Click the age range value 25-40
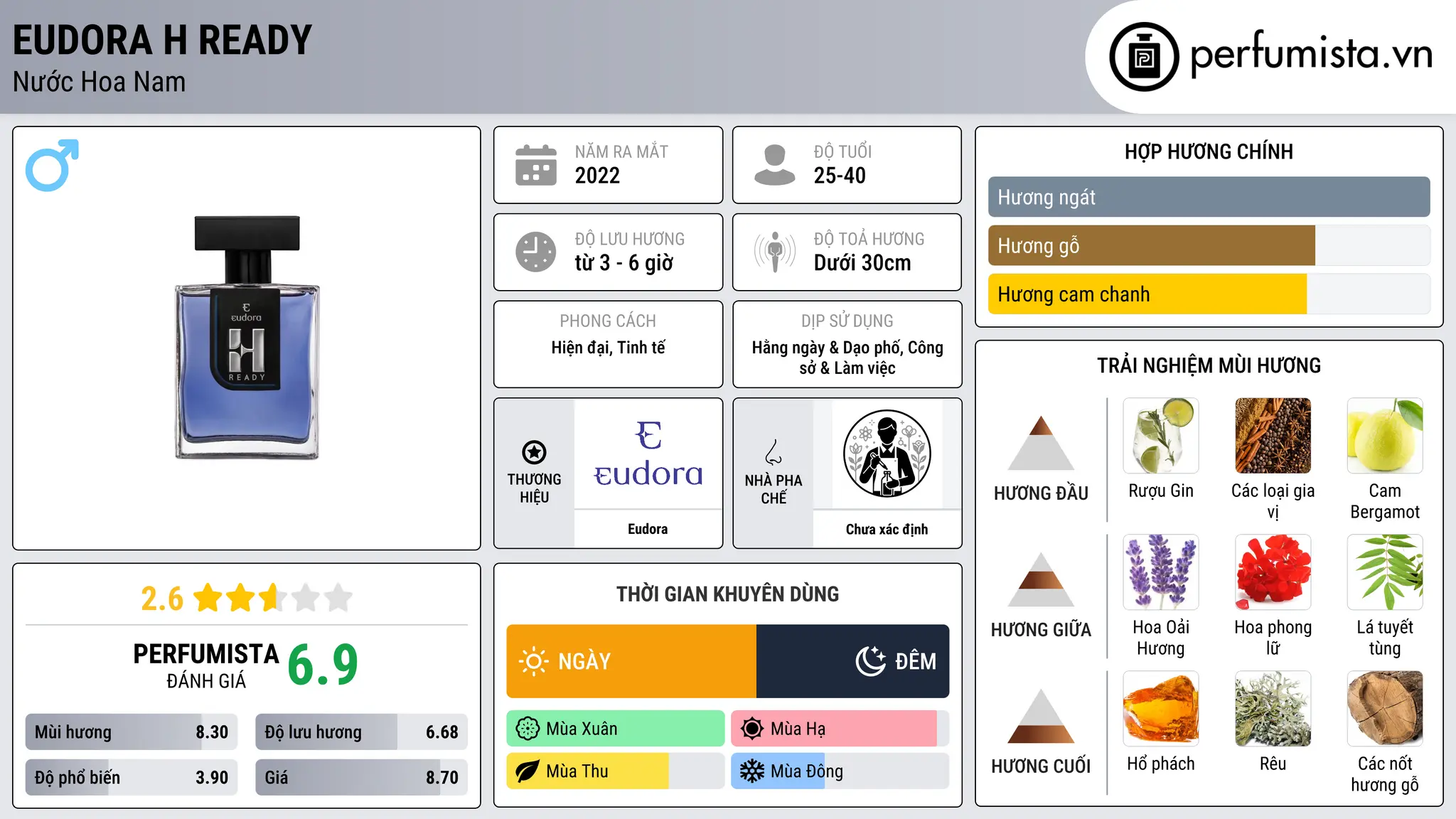This screenshot has width=1456, height=819. [840, 176]
